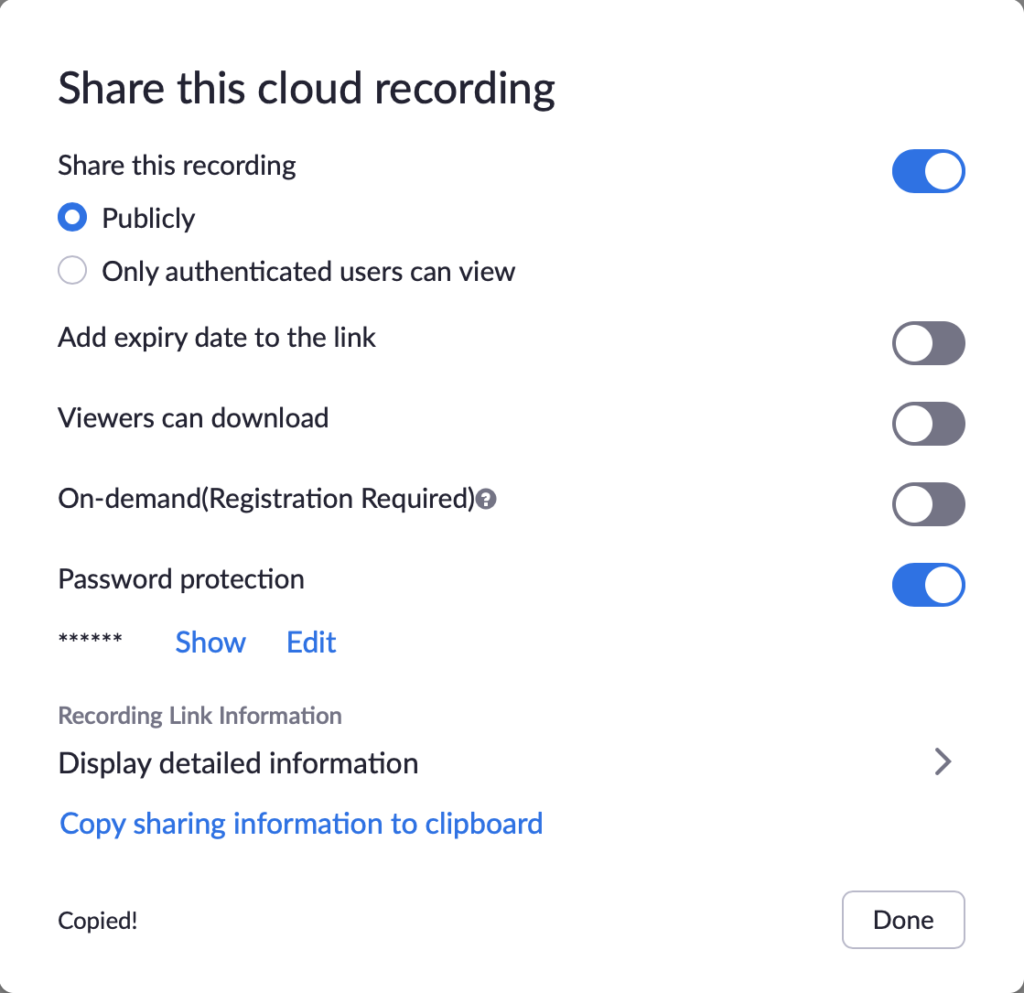Click the Done button
This screenshot has height=993, width=1024.
903,920
